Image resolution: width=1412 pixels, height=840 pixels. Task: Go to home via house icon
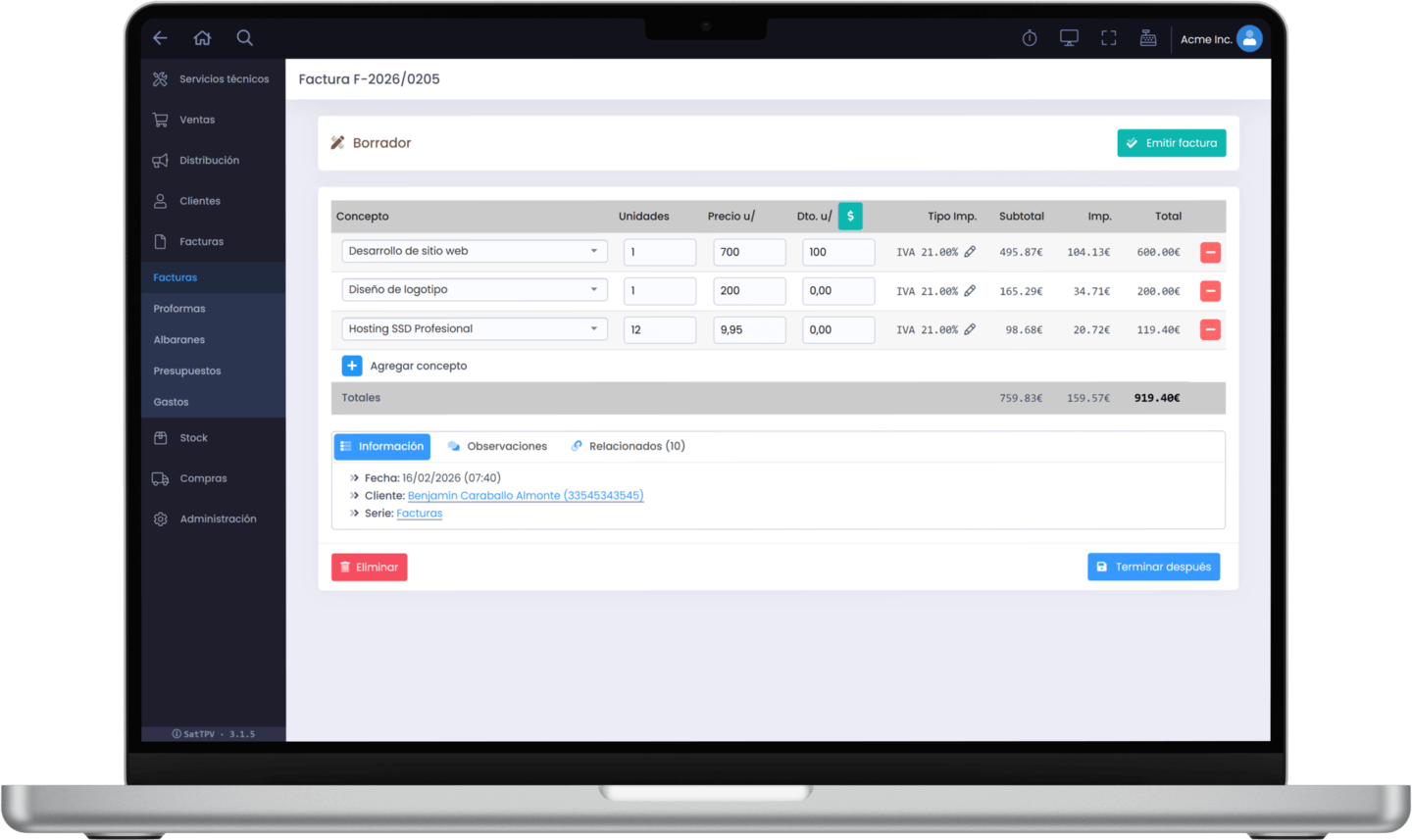[x=202, y=38]
